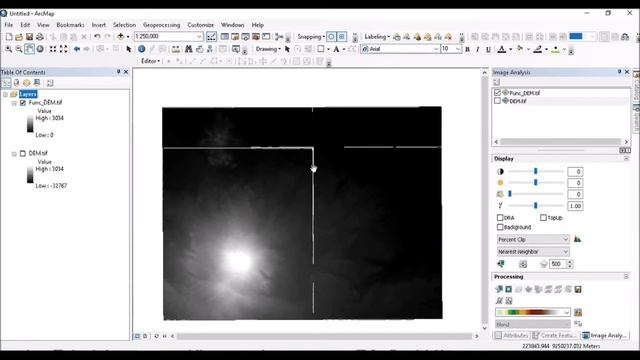The height and width of the screenshot is (360, 640).
Task: Open the Arial font dropdown
Action: [436, 49]
